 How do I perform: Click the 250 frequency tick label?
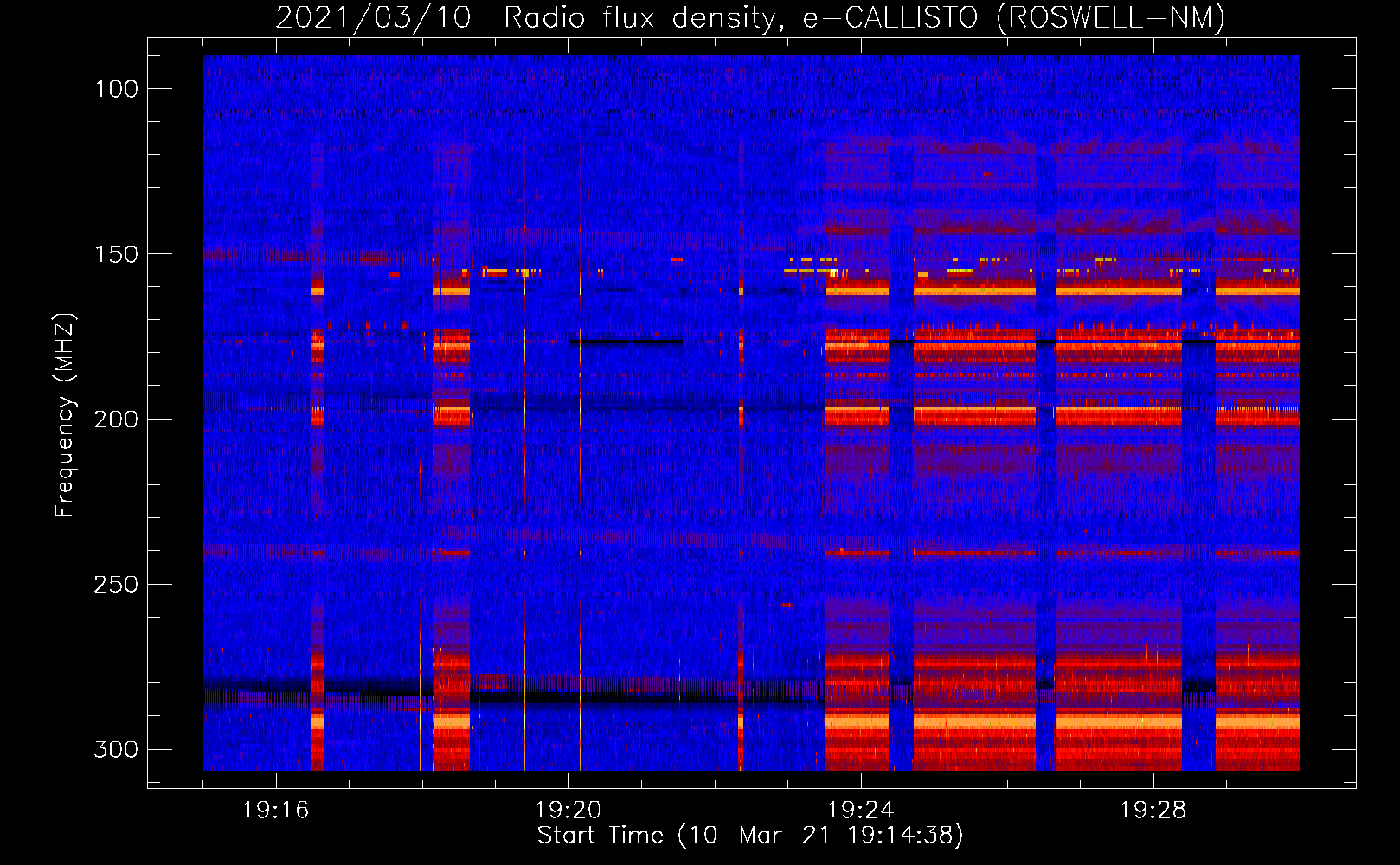(117, 585)
